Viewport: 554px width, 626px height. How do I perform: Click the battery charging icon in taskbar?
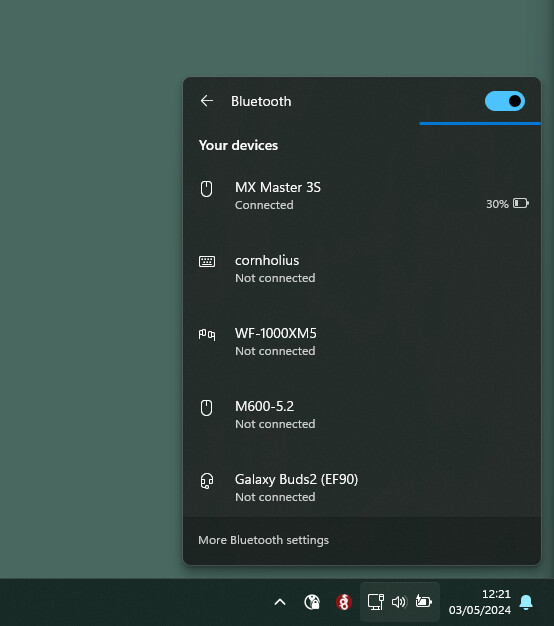click(x=423, y=601)
